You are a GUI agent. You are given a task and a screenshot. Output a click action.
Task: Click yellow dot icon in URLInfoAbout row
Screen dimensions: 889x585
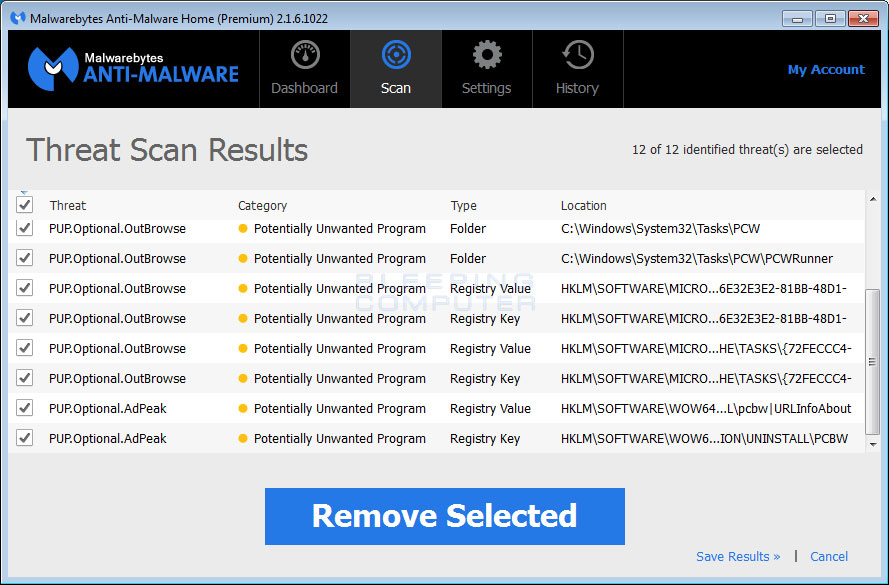point(243,408)
